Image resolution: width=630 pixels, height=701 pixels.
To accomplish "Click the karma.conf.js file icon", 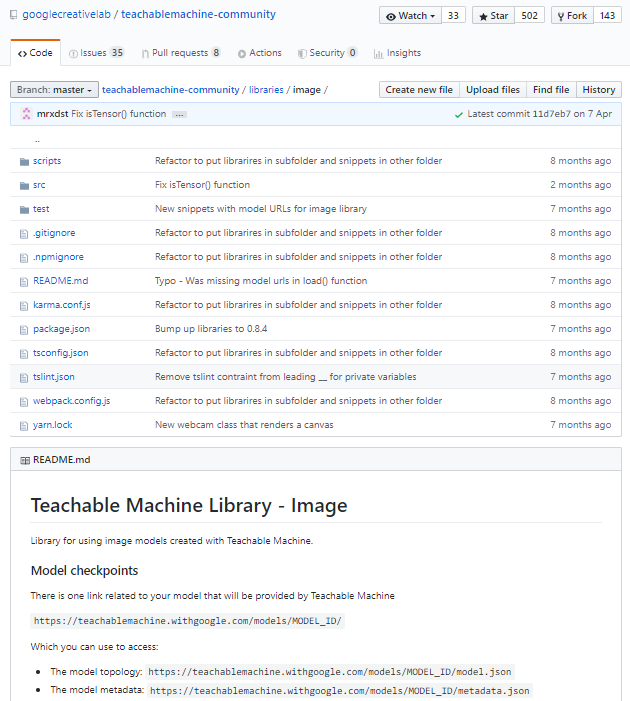I will [24, 306].
